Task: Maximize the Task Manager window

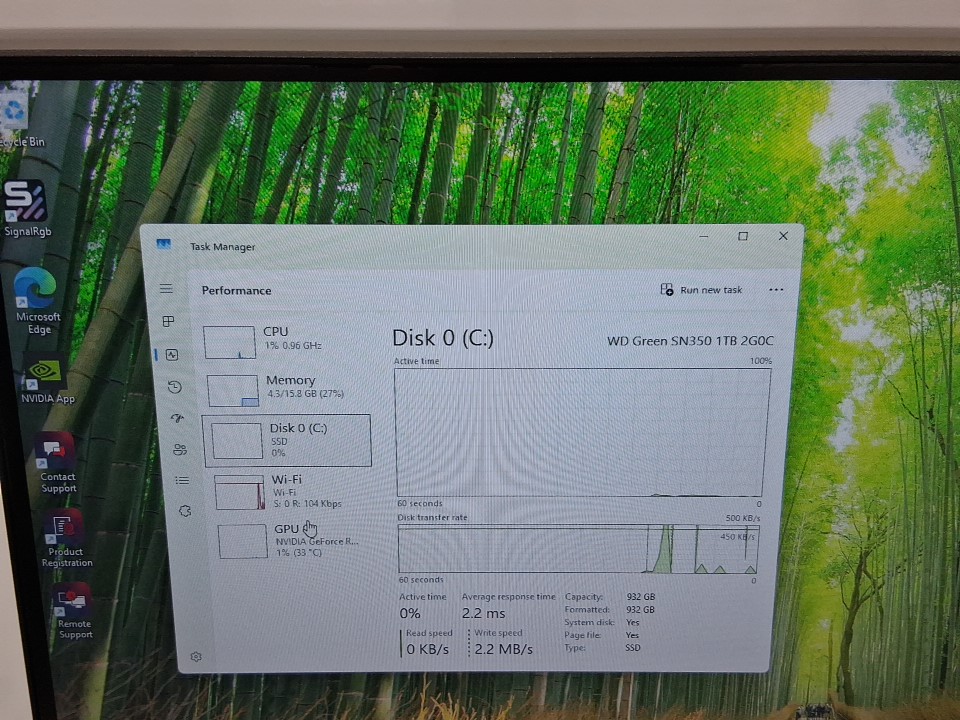Action: click(743, 236)
